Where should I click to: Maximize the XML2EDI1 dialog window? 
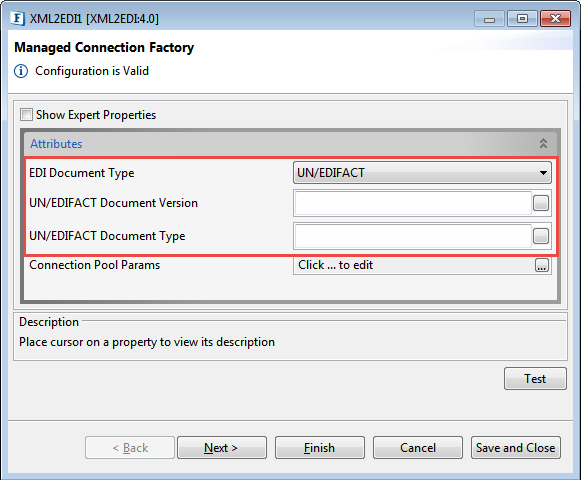pyautogui.click(x=522, y=19)
